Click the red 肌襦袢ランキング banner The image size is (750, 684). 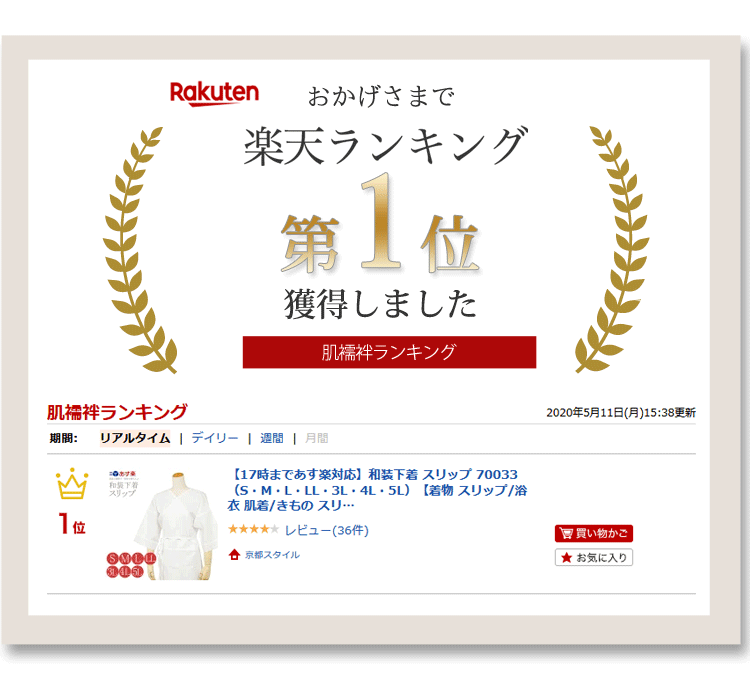389,352
